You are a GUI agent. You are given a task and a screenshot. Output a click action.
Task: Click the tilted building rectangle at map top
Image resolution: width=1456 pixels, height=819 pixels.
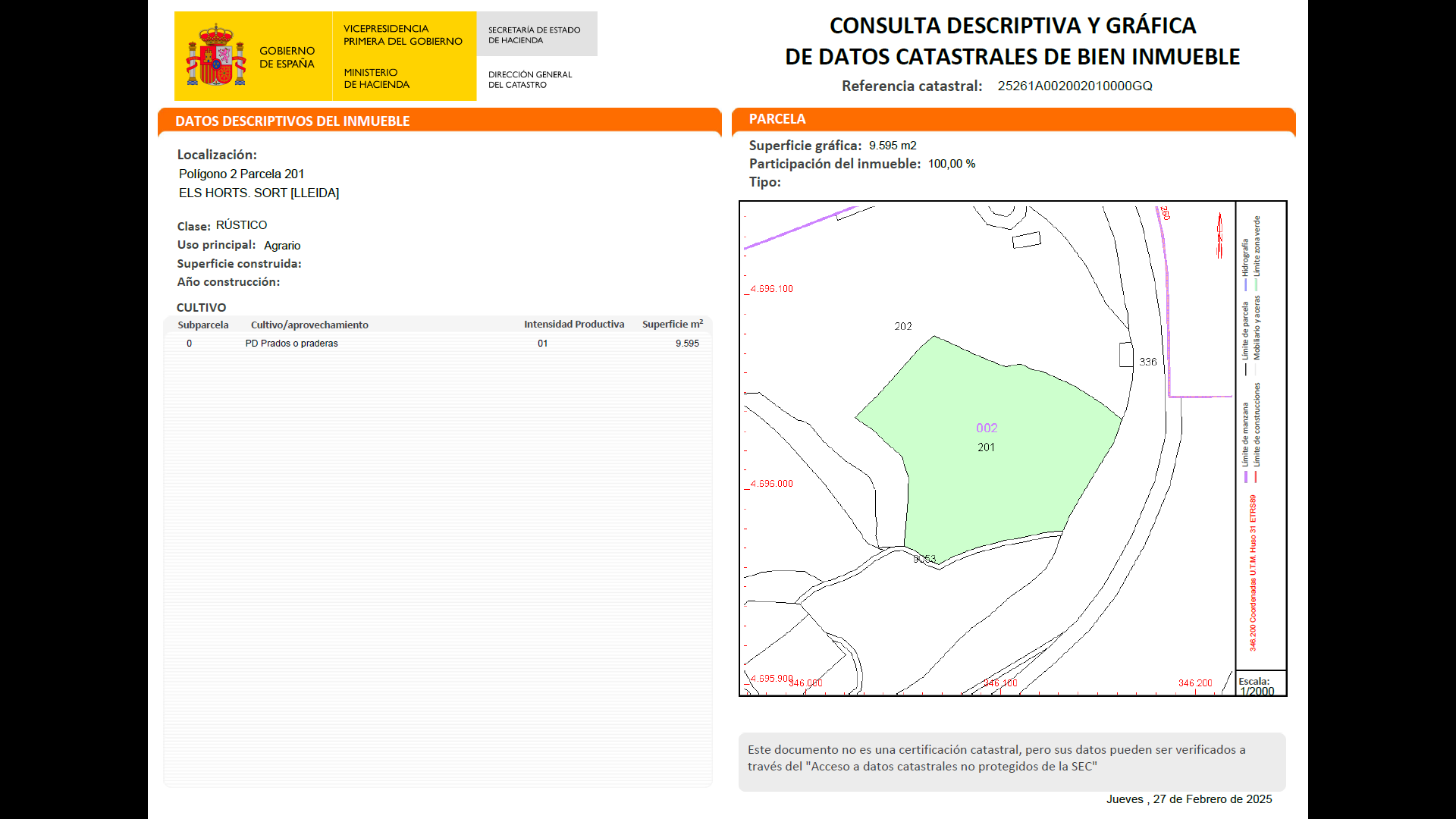tap(1027, 240)
